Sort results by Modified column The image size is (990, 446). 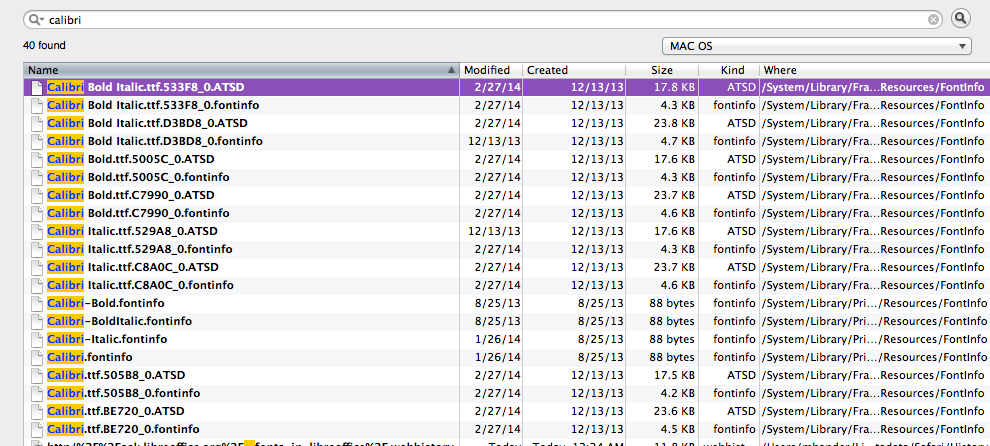492,70
